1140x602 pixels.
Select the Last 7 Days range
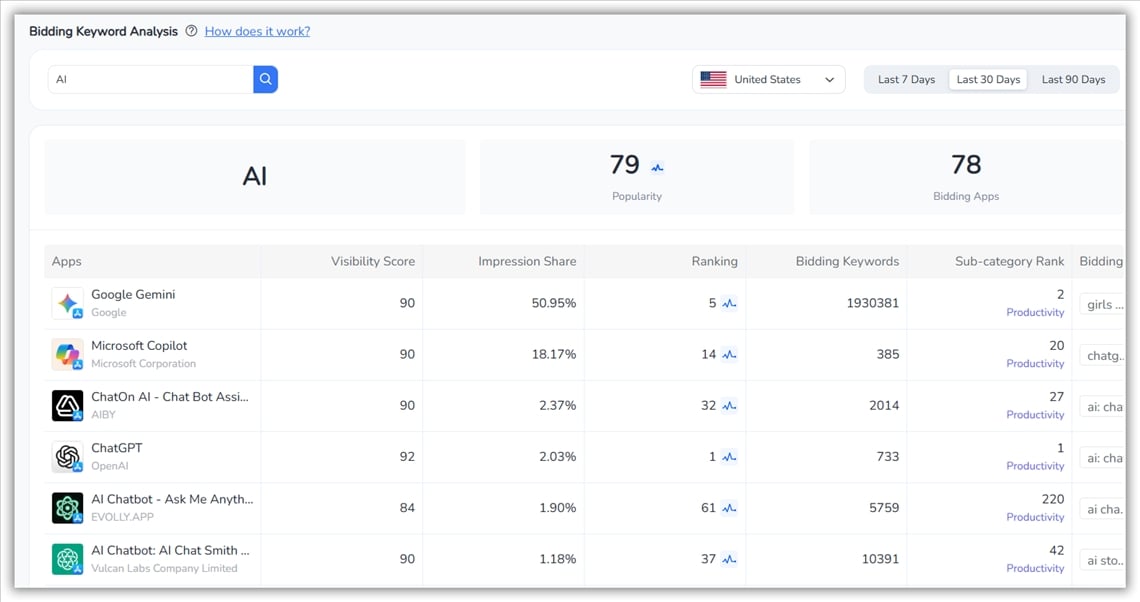(906, 80)
